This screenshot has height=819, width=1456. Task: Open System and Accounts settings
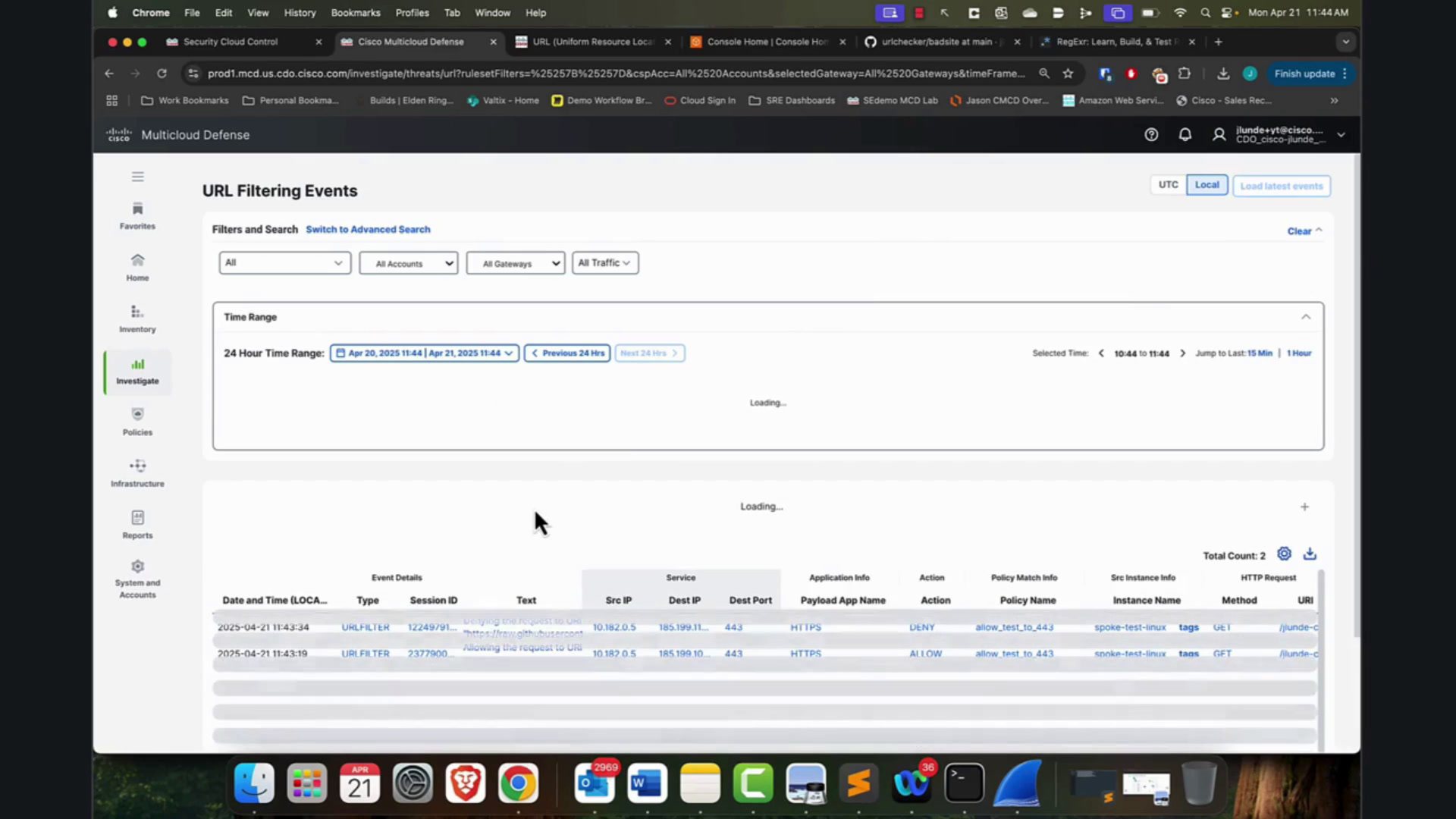[x=137, y=580]
